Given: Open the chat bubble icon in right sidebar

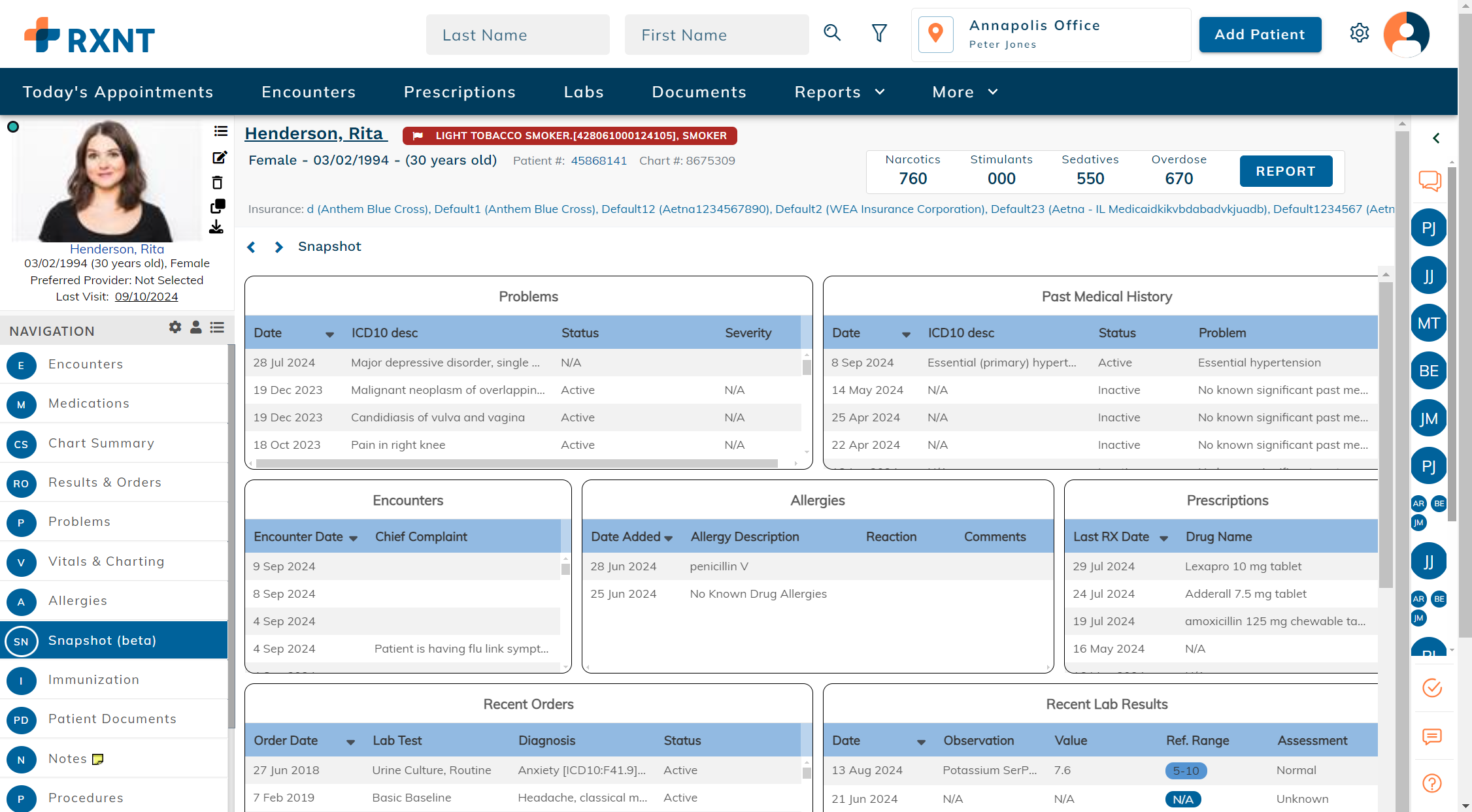Looking at the screenshot, I should tap(1430, 180).
